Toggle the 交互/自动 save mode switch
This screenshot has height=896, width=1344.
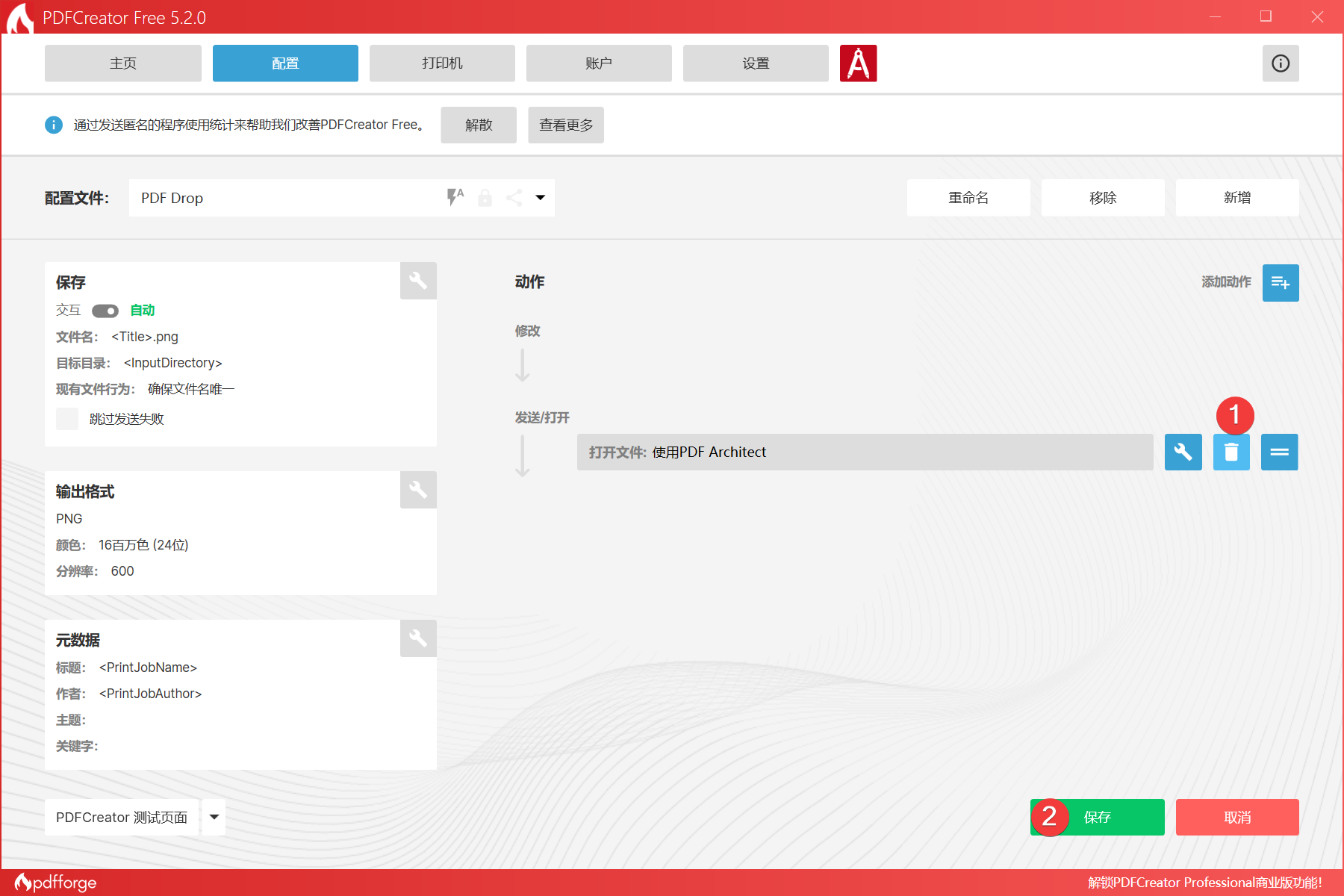(x=105, y=311)
